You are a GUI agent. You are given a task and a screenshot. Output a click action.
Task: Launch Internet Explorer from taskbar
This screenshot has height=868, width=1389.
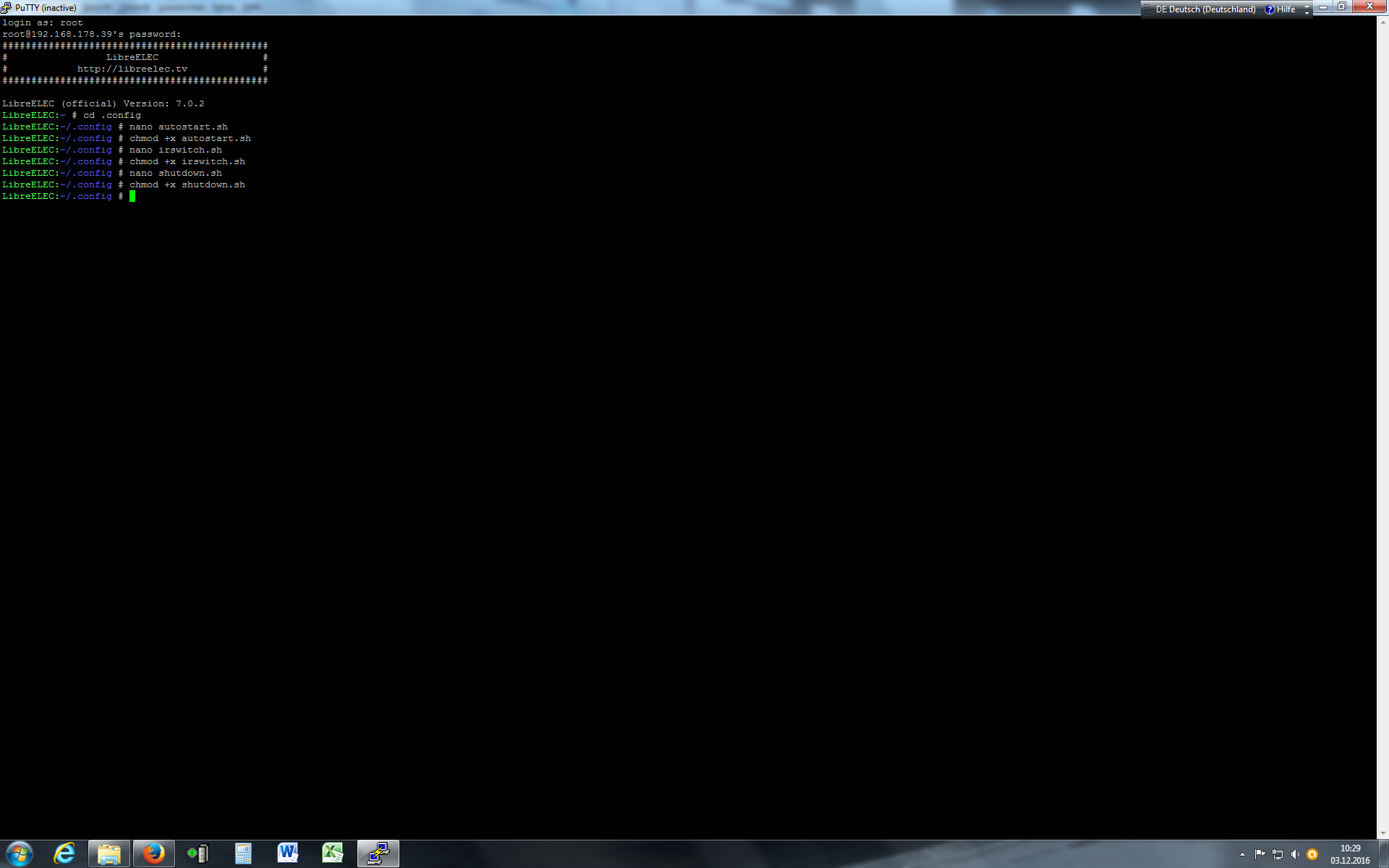(64, 854)
